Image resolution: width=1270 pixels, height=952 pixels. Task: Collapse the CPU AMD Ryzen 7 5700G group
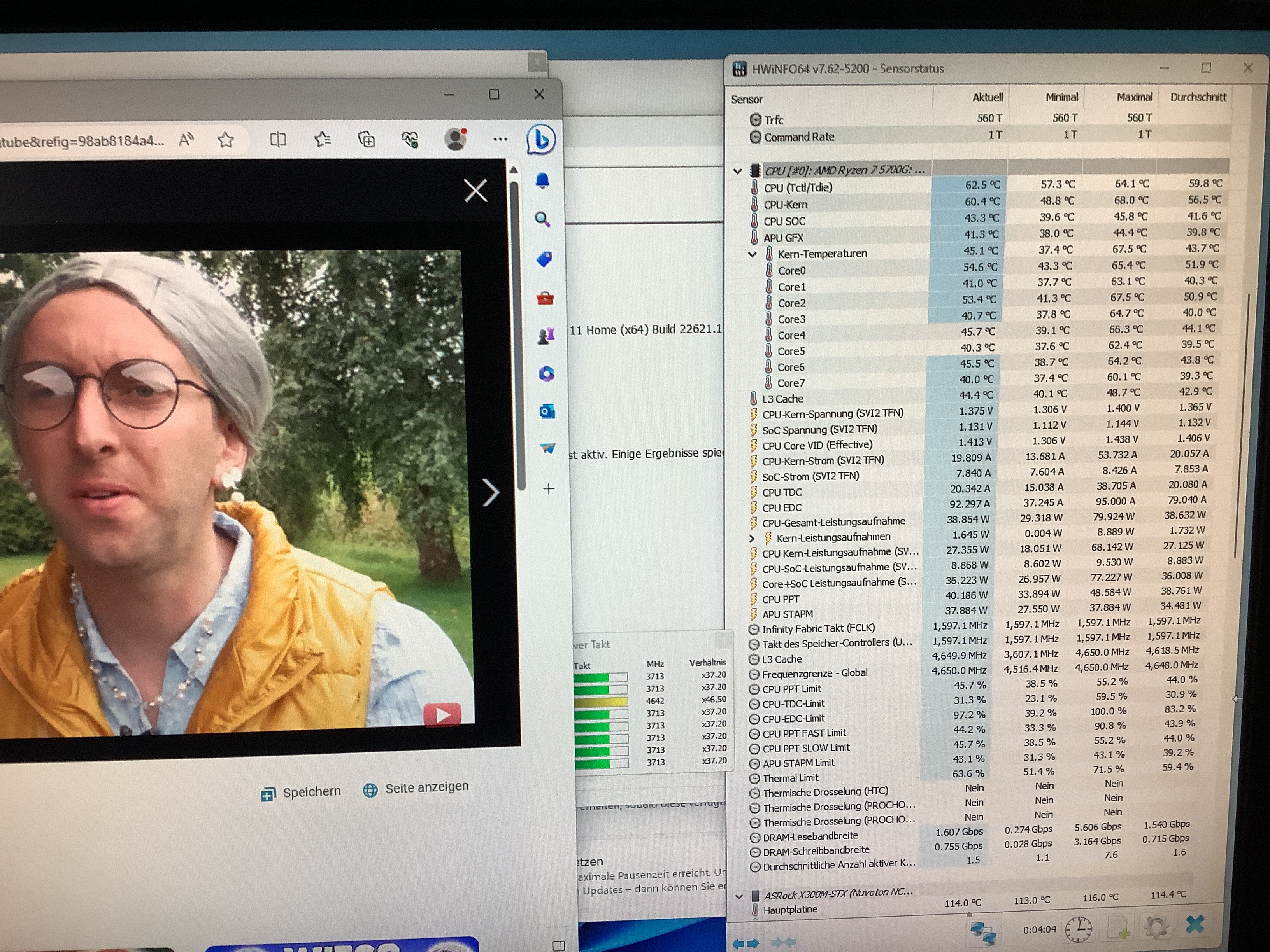click(x=738, y=171)
